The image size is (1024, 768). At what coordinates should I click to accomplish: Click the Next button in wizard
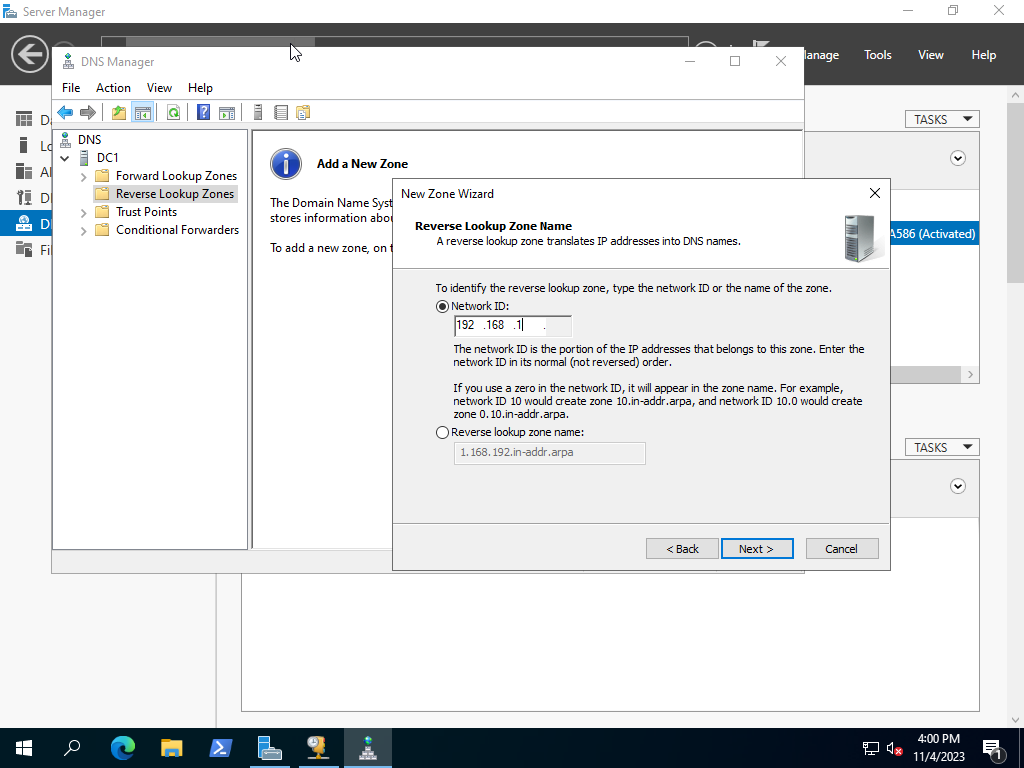757,548
